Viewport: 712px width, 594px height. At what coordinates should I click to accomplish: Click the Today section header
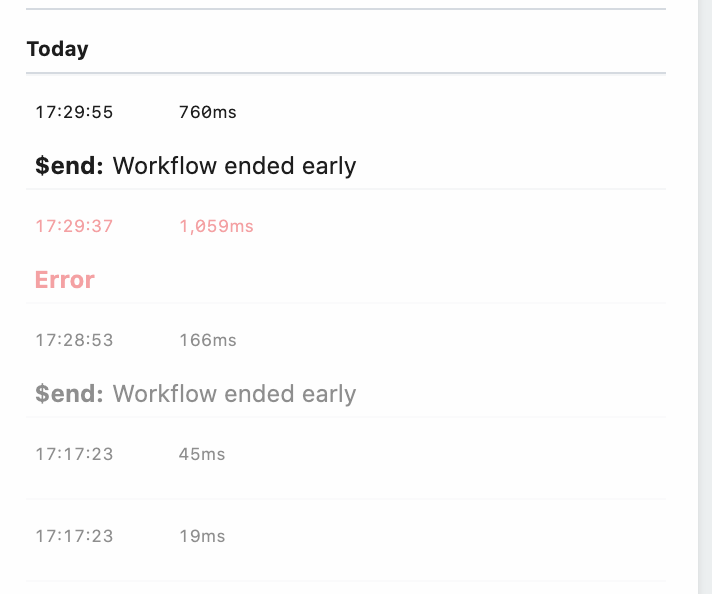[x=58, y=49]
